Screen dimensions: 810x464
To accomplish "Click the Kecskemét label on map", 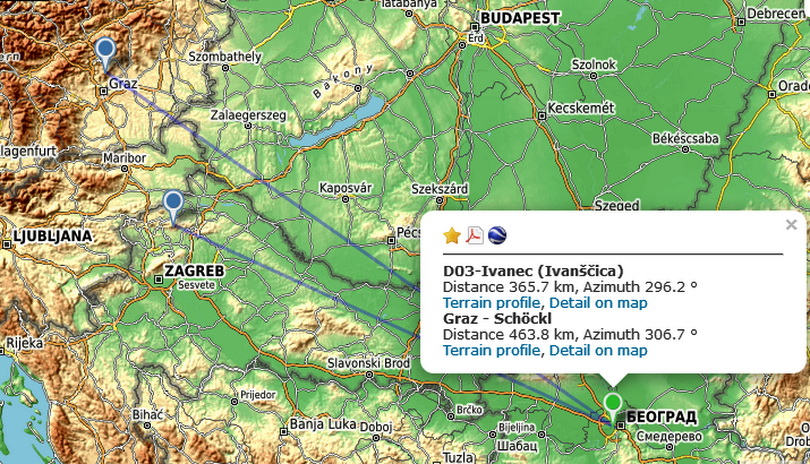I will pyautogui.click(x=581, y=108).
